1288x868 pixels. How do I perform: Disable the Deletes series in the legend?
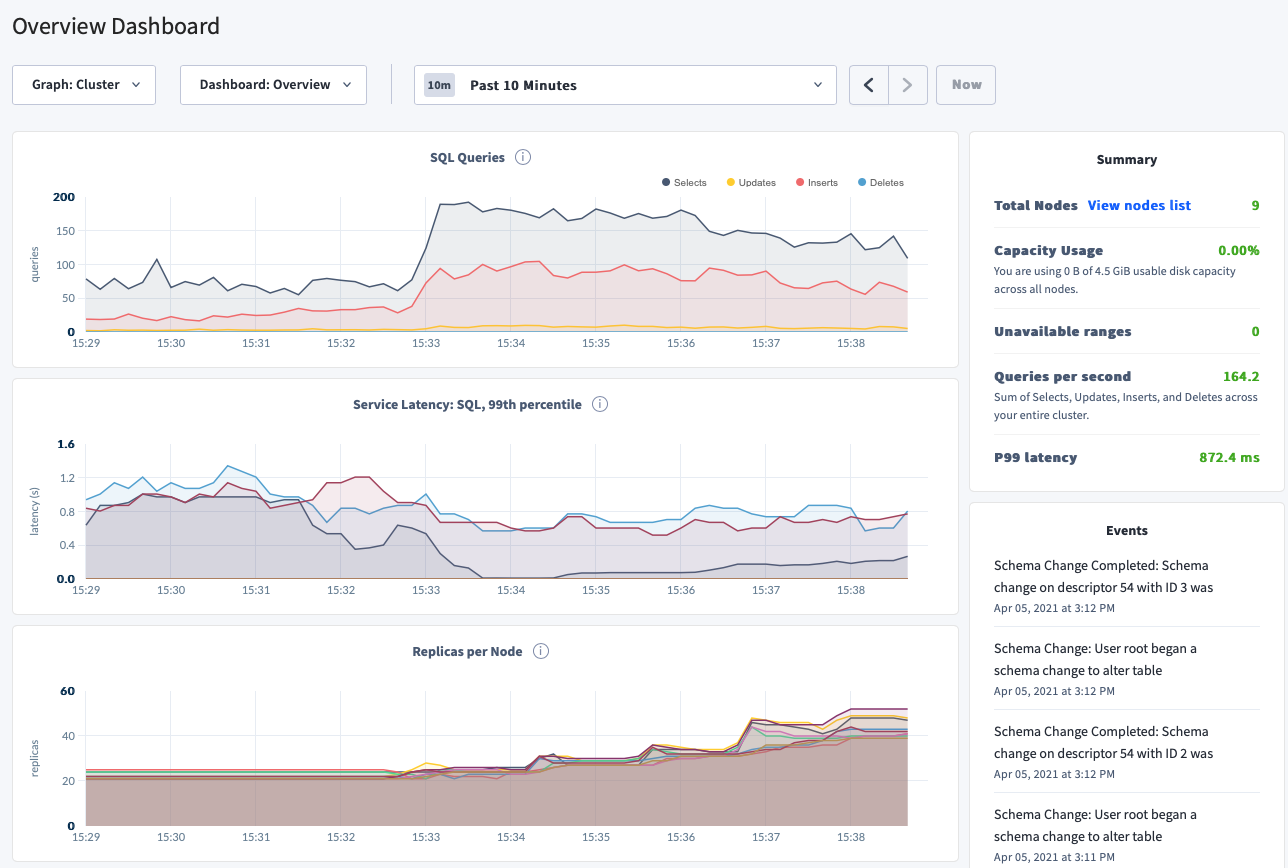[x=880, y=182]
